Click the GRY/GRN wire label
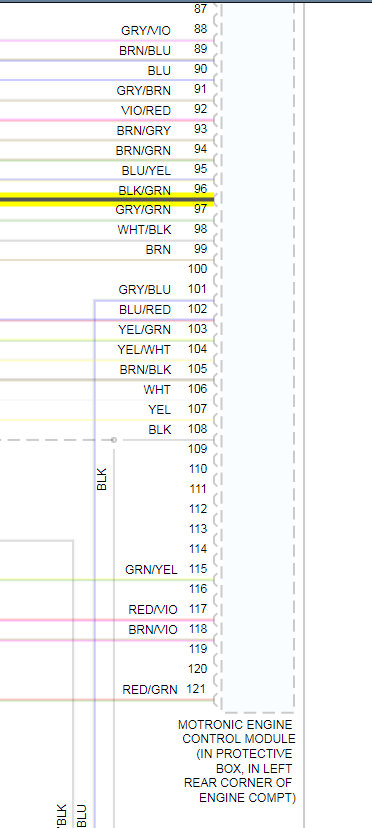Screen dimensions: 372x828 [143, 210]
